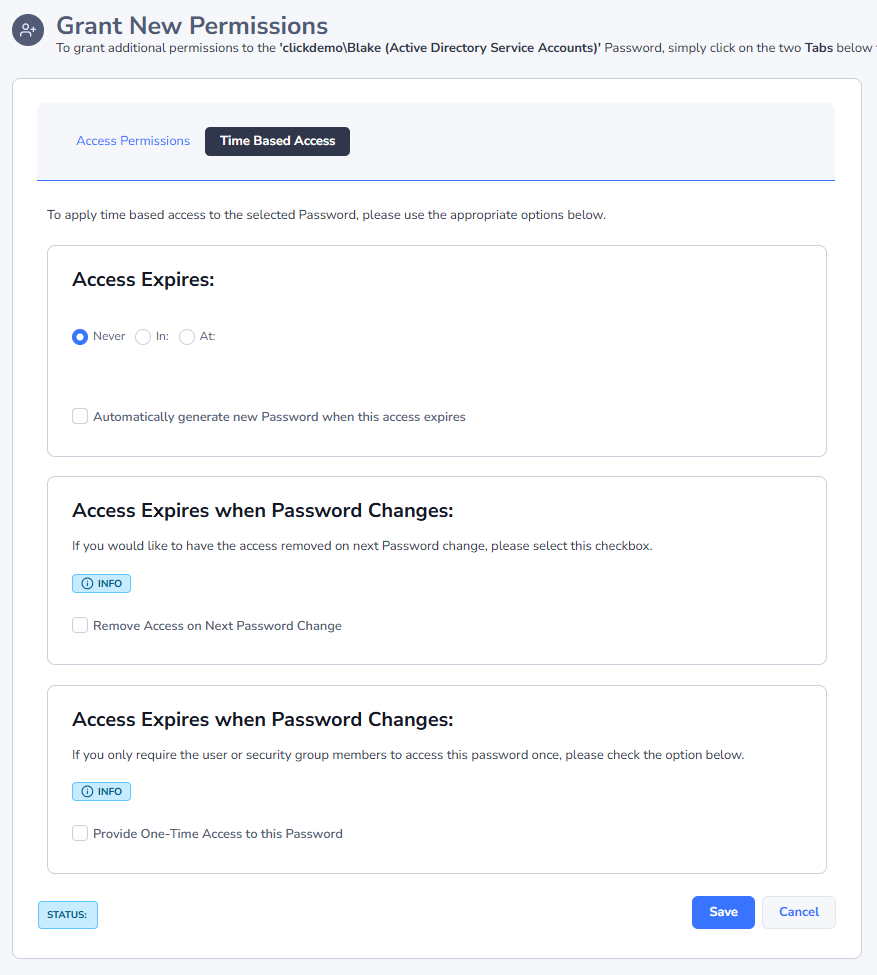The image size is (877, 975).
Task: Click the 'Access Expires' section heading
Action: tap(143, 279)
